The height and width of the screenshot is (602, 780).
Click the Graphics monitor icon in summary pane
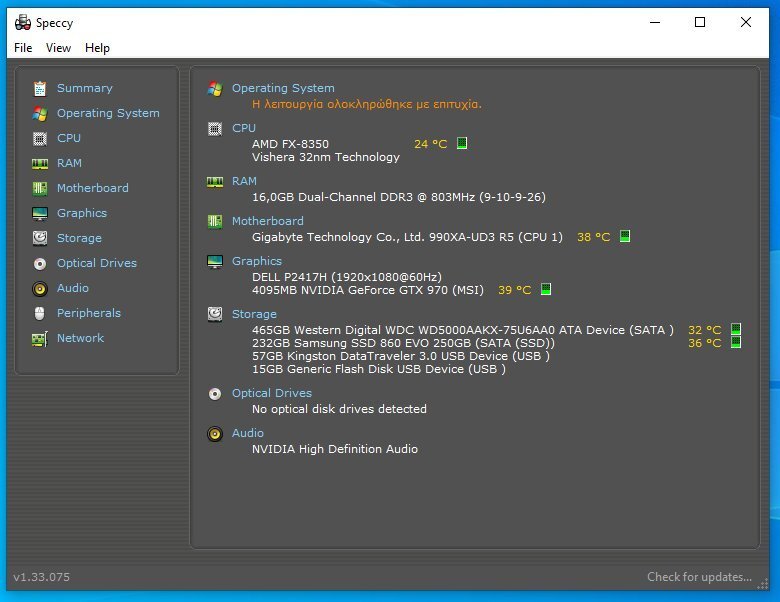point(215,261)
